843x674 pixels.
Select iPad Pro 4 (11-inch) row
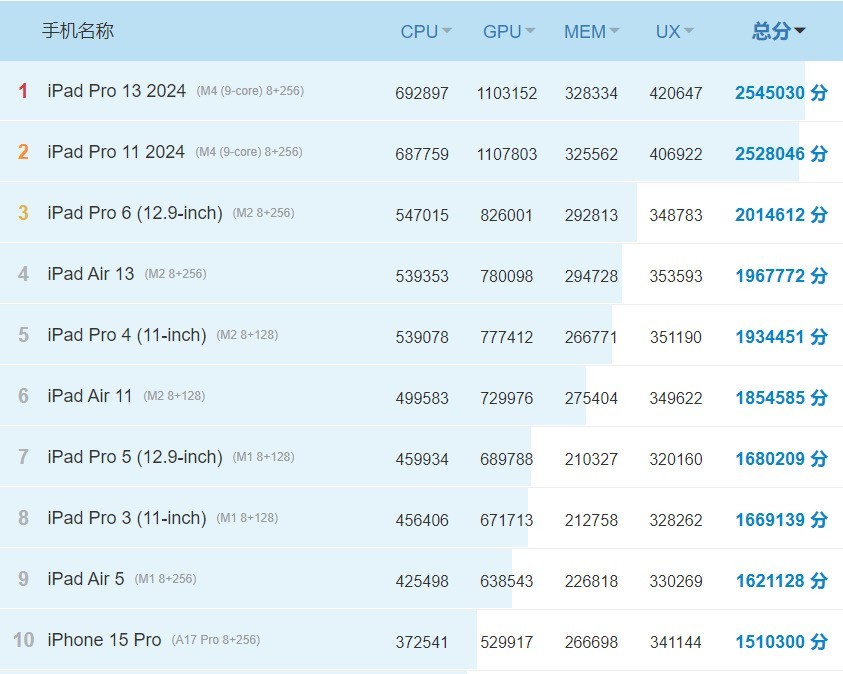pos(127,335)
